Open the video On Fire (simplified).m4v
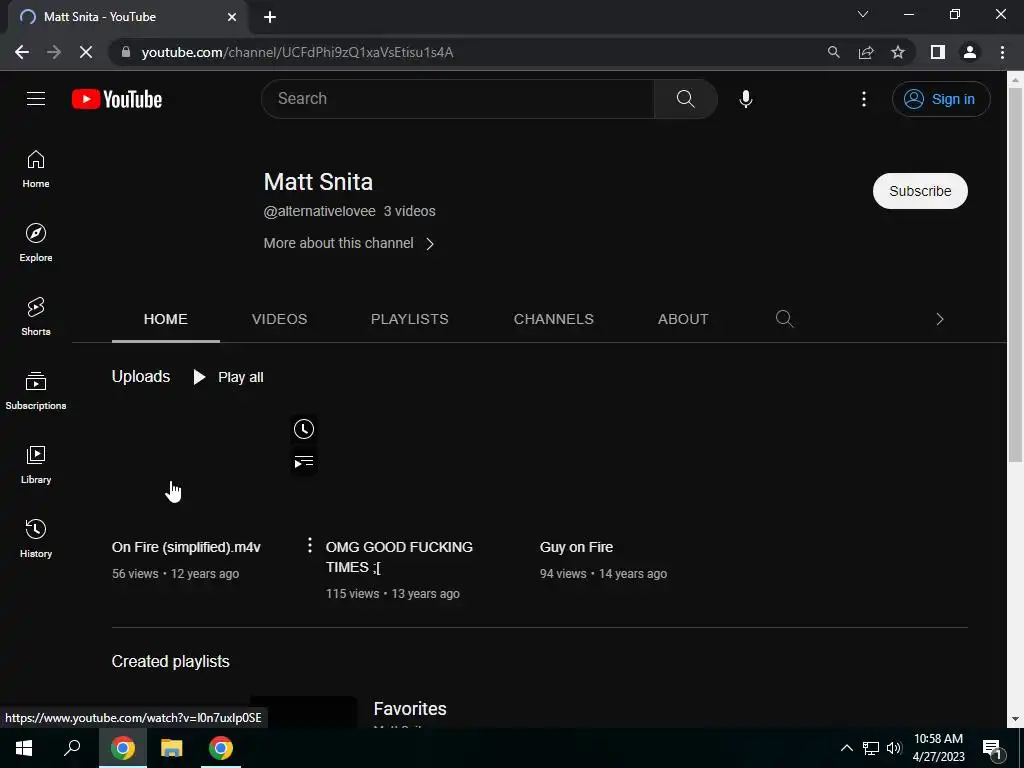 coord(186,547)
